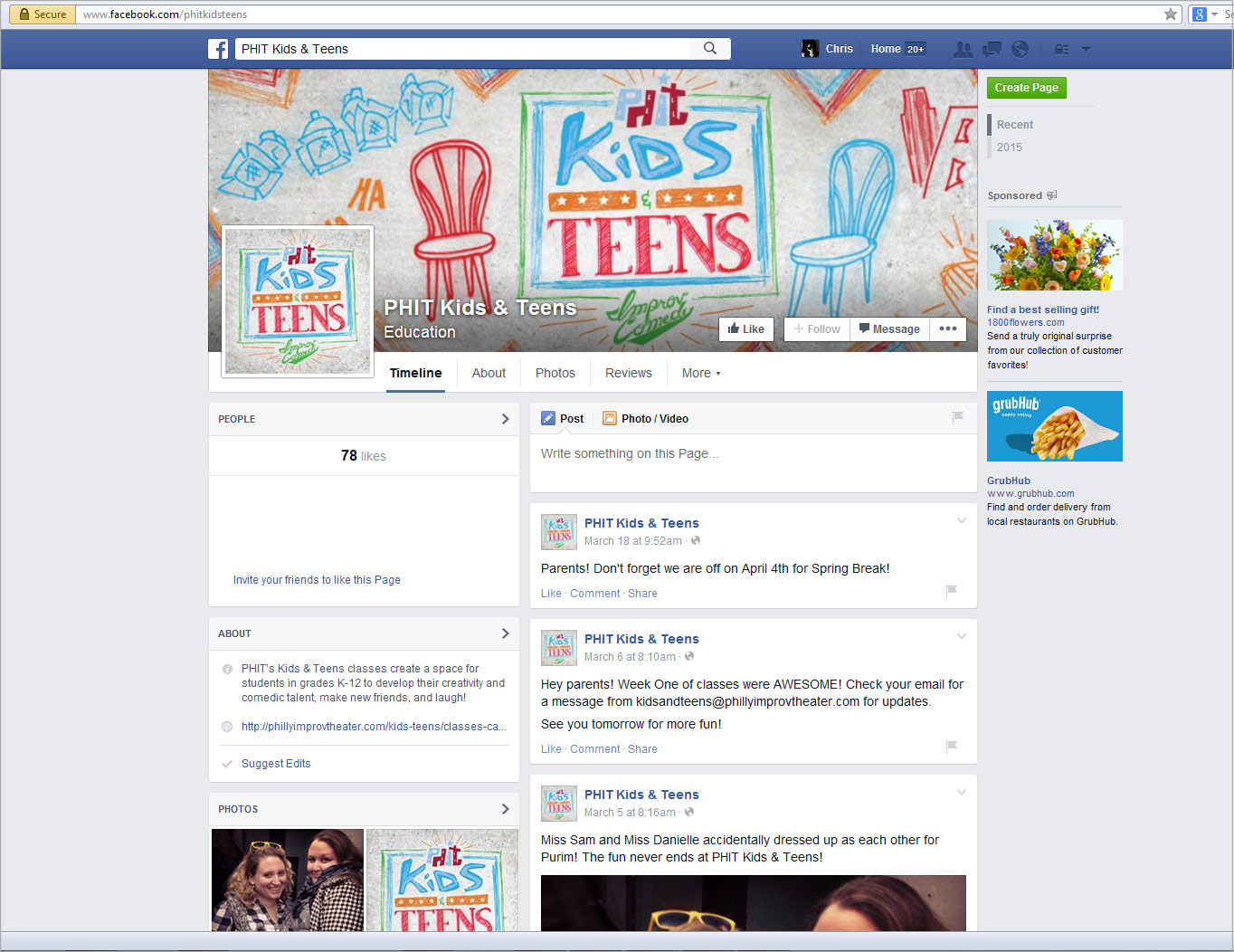Click 1800flowers bouquet ad image
The height and width of the screenshot is (952, 1234).
[1055, 255]
